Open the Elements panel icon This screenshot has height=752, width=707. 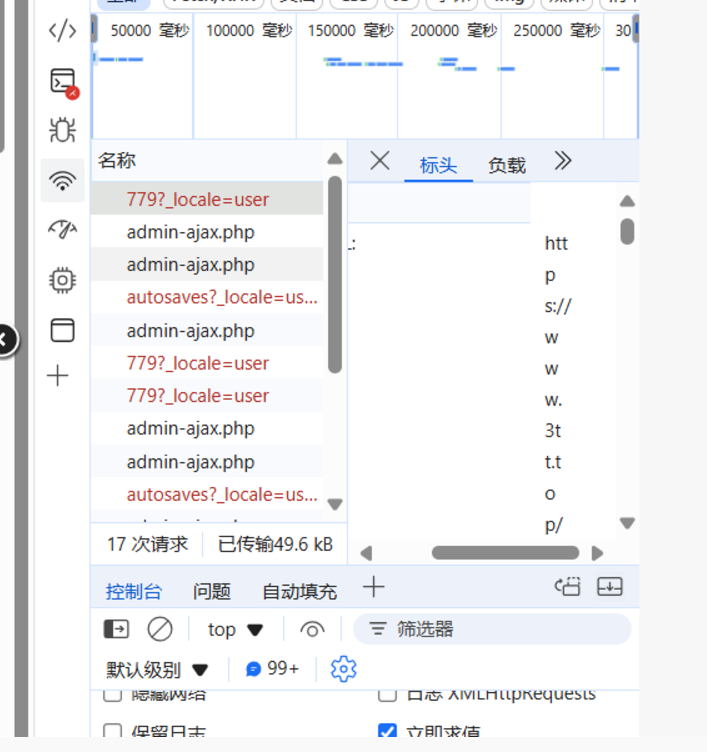pyautogui.click(x=62, y=31)
